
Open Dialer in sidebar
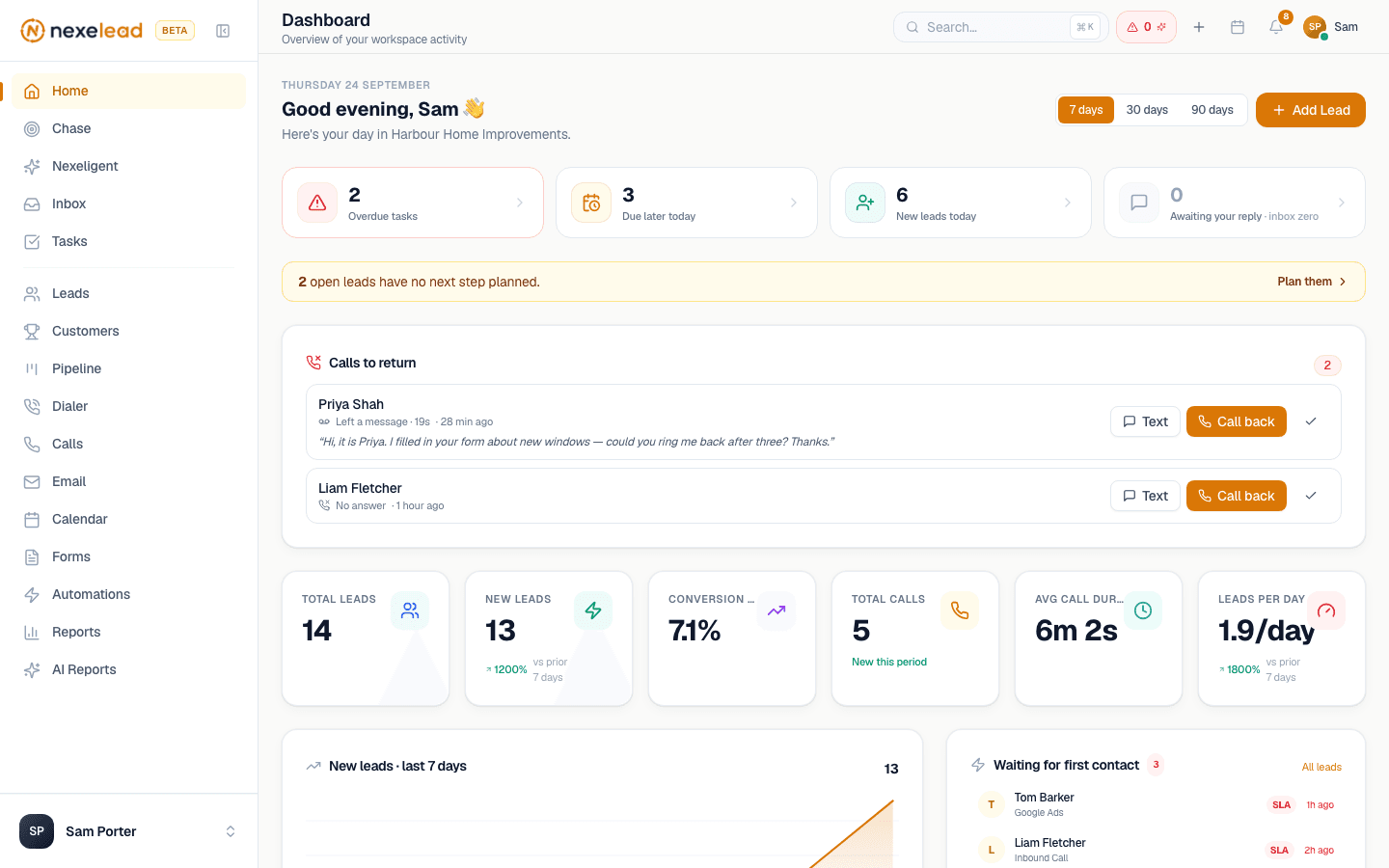129,406
